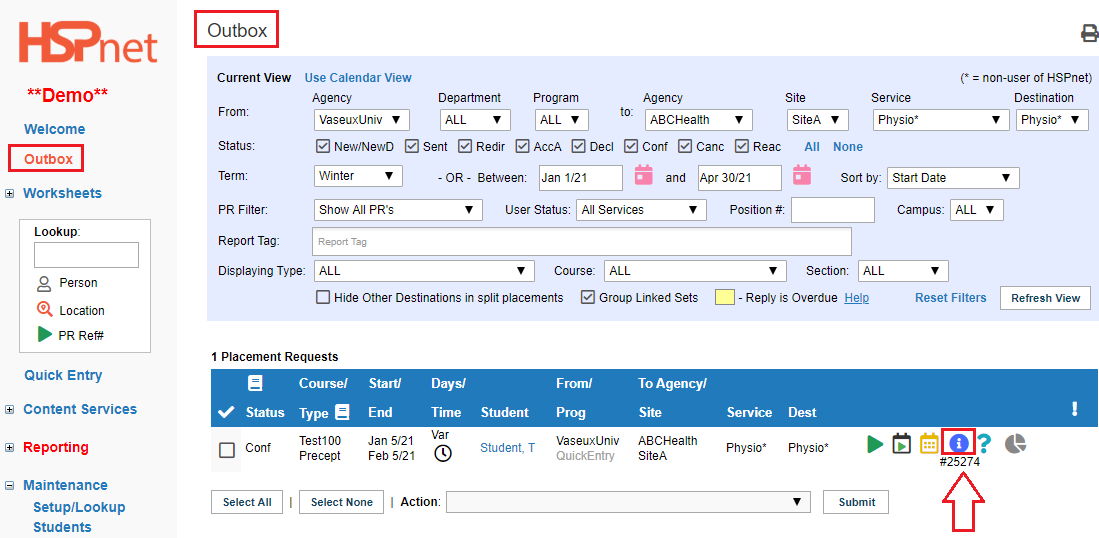Screen dimensions: 1099x538
Task: Open the Displaying Type dropdown
Action: tap(424, 270)
